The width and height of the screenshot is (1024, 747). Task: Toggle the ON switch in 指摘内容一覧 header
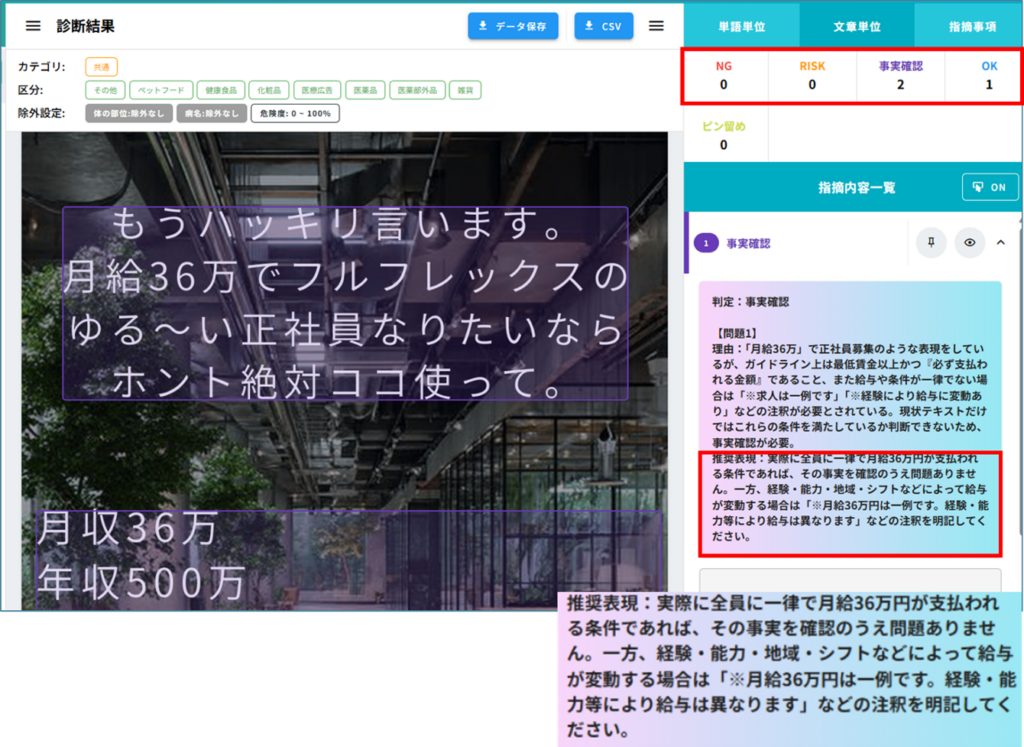pos(989,187)
